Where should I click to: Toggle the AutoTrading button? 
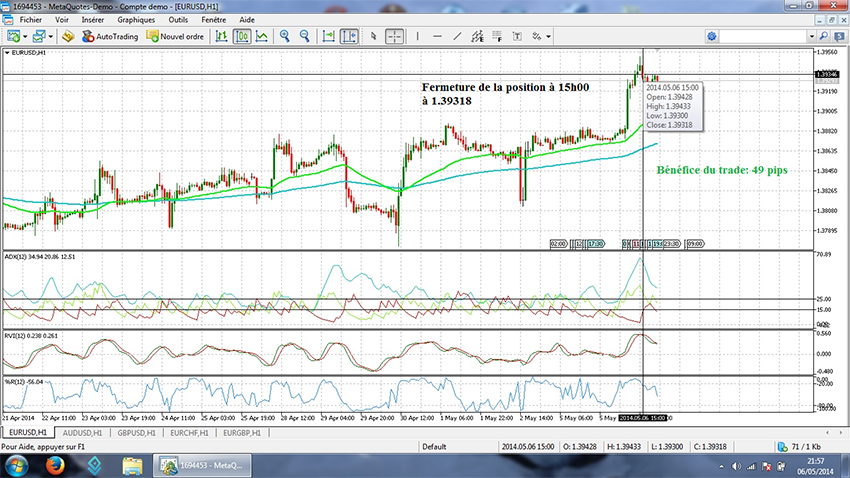tap(110, 36)
